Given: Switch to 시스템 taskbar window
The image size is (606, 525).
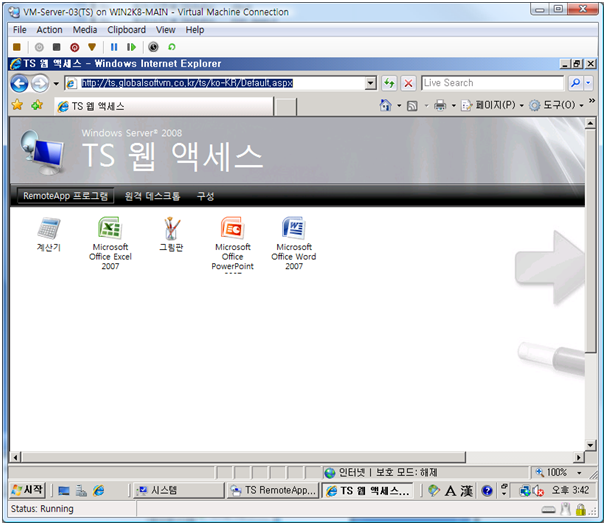Looking at the screenshot, I should coord(179,490).
